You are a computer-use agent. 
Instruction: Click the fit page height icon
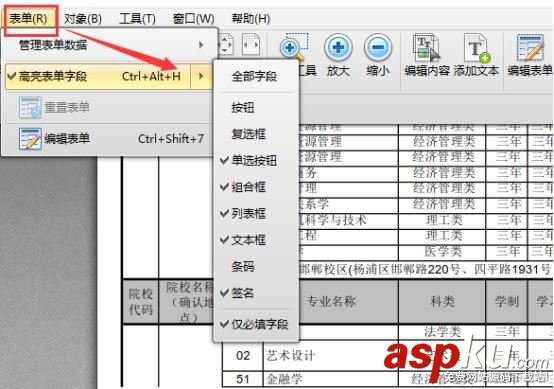pos(226,45)
